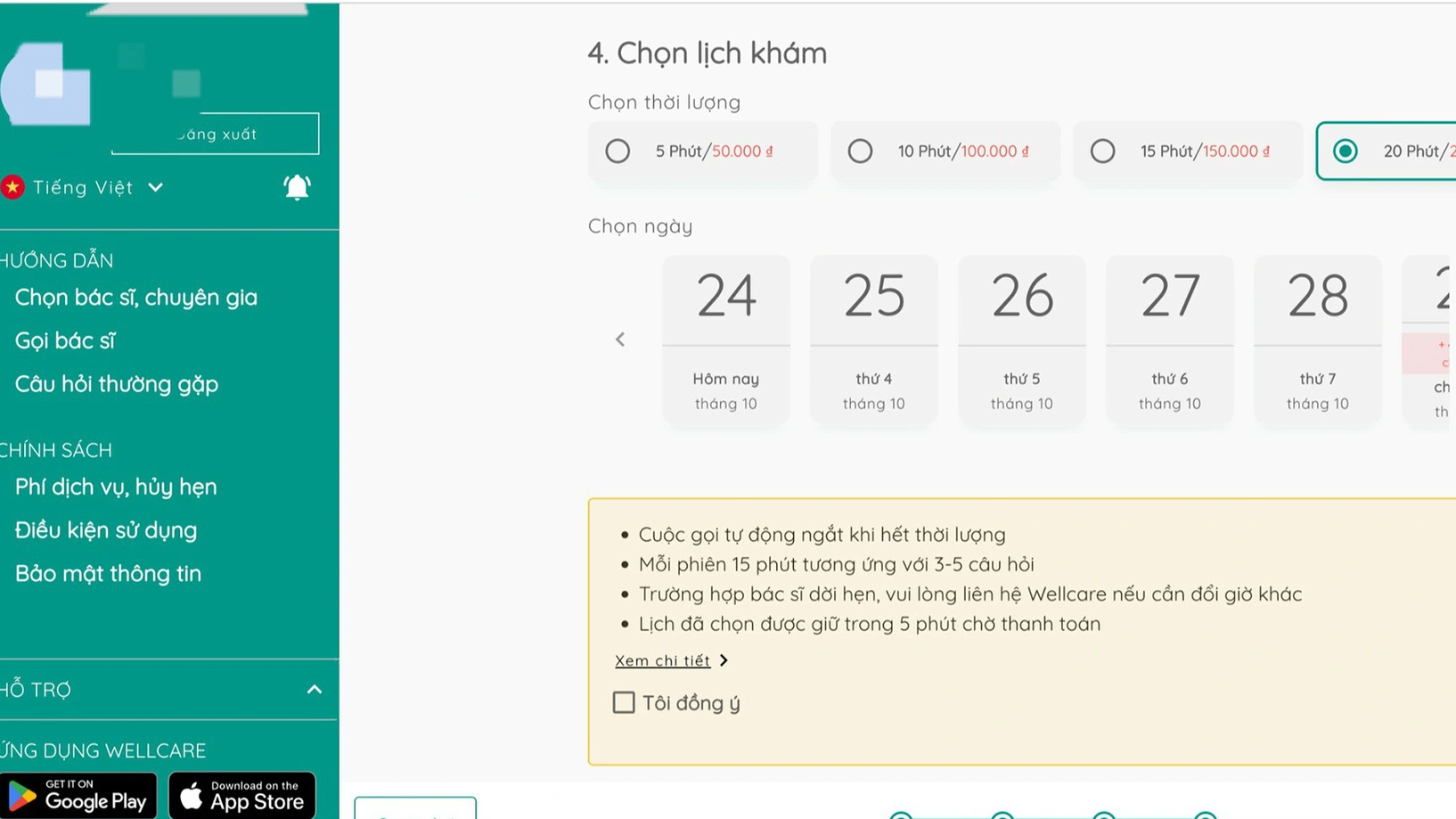Open Phí dịch vụ, hủy hẹn policy
This screenshot has height=819, width=1456.
click(x=116, y=487)
